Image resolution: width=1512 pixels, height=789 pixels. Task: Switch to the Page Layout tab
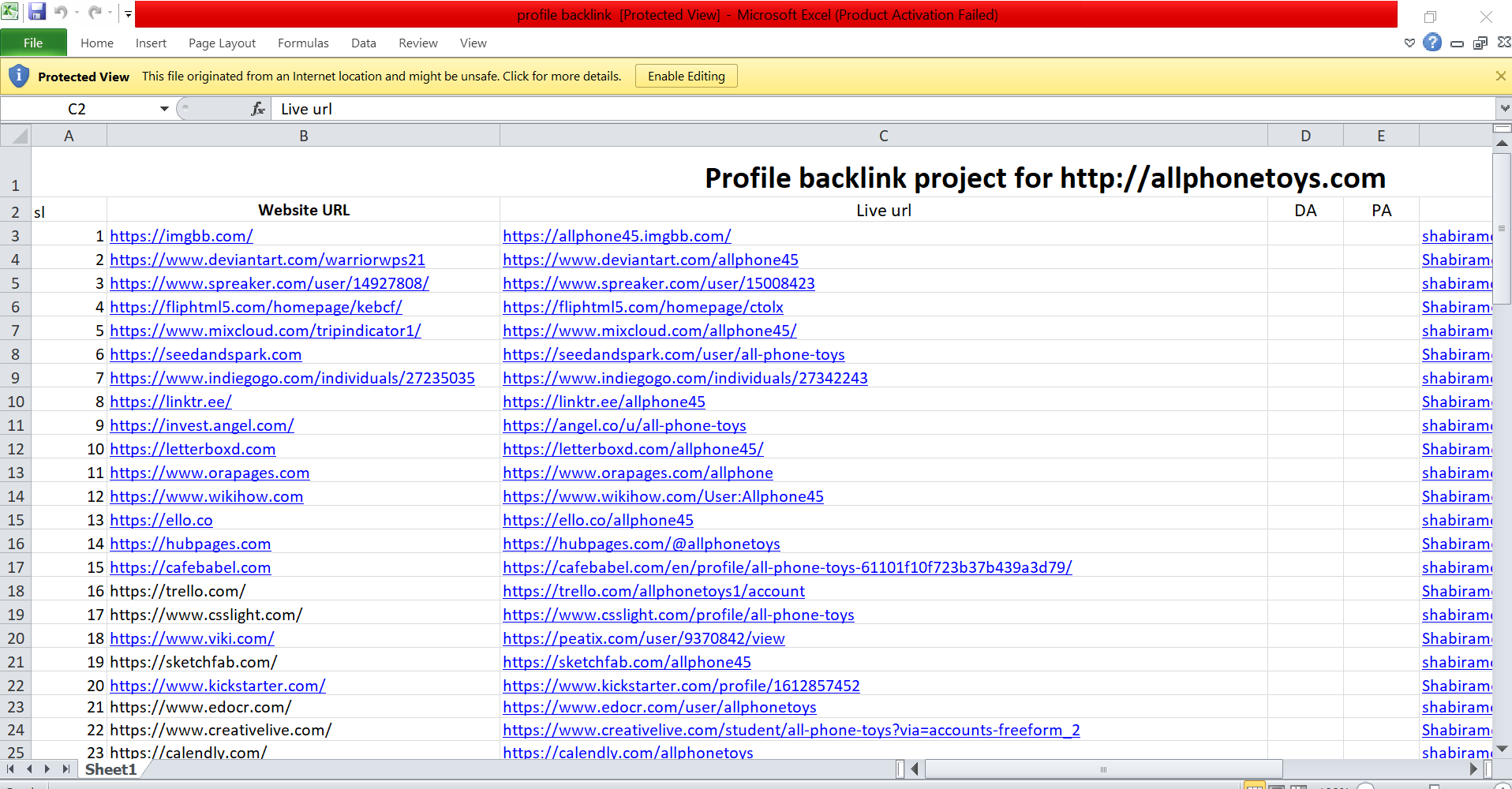pos(222,43)
